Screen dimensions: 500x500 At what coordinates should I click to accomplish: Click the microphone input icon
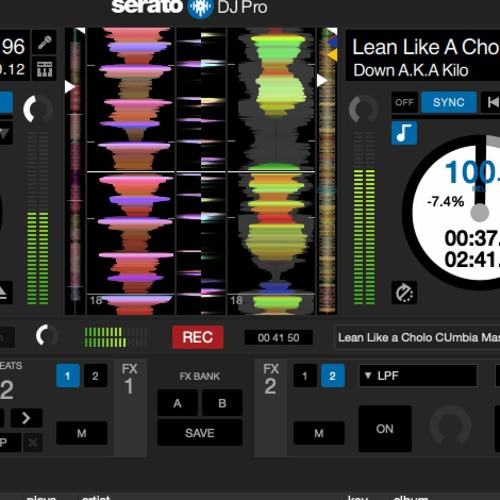[44, 42]
